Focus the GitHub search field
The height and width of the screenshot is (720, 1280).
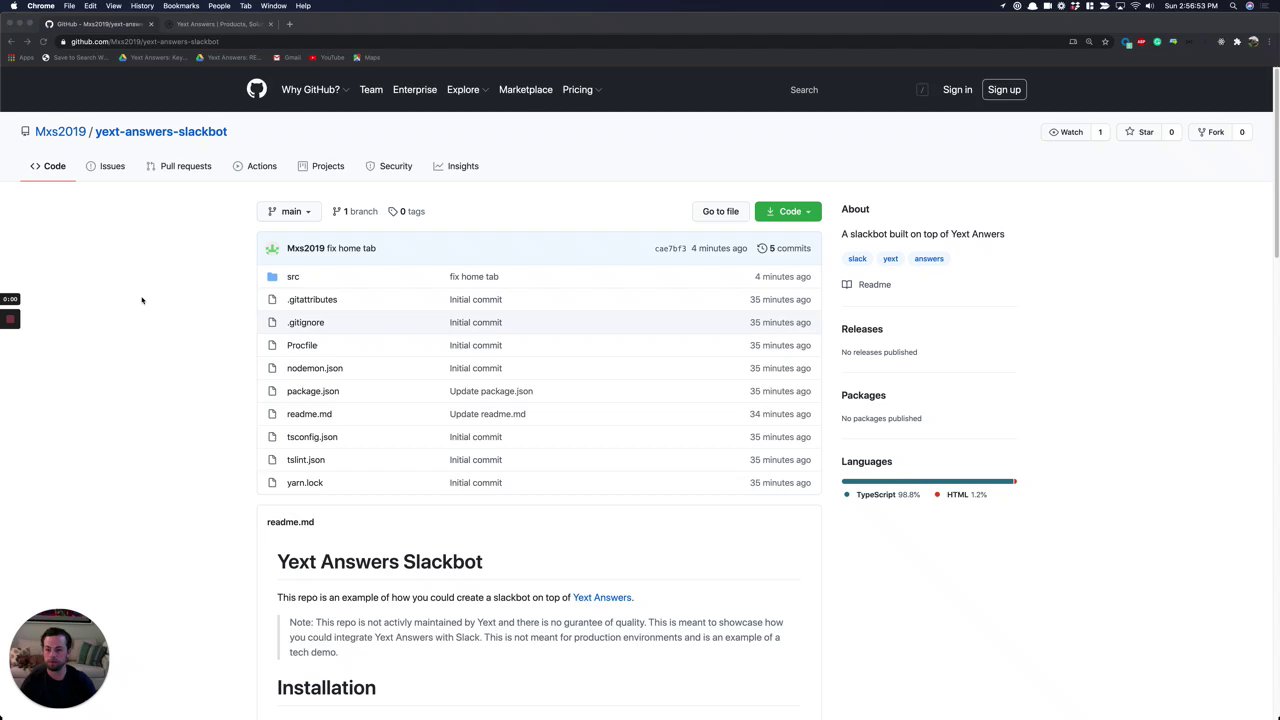coord(857,90)
